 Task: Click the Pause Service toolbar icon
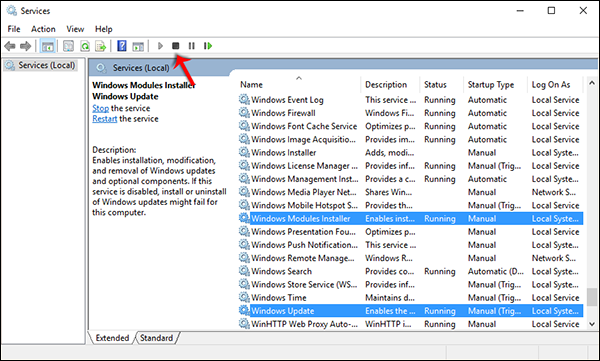tap(192, 46)
